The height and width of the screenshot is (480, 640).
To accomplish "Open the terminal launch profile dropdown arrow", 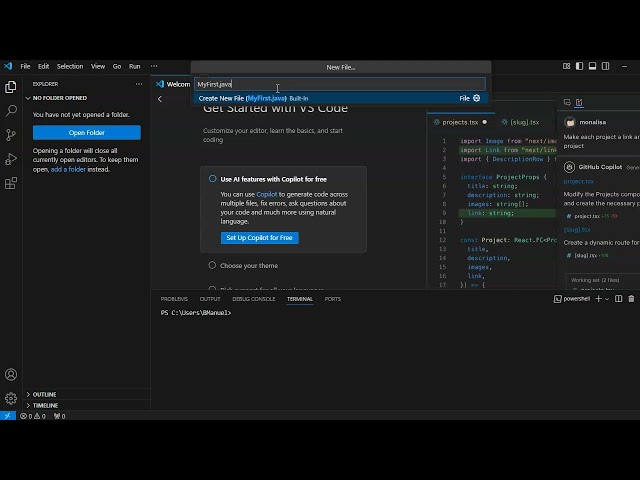I will point(607,299).
